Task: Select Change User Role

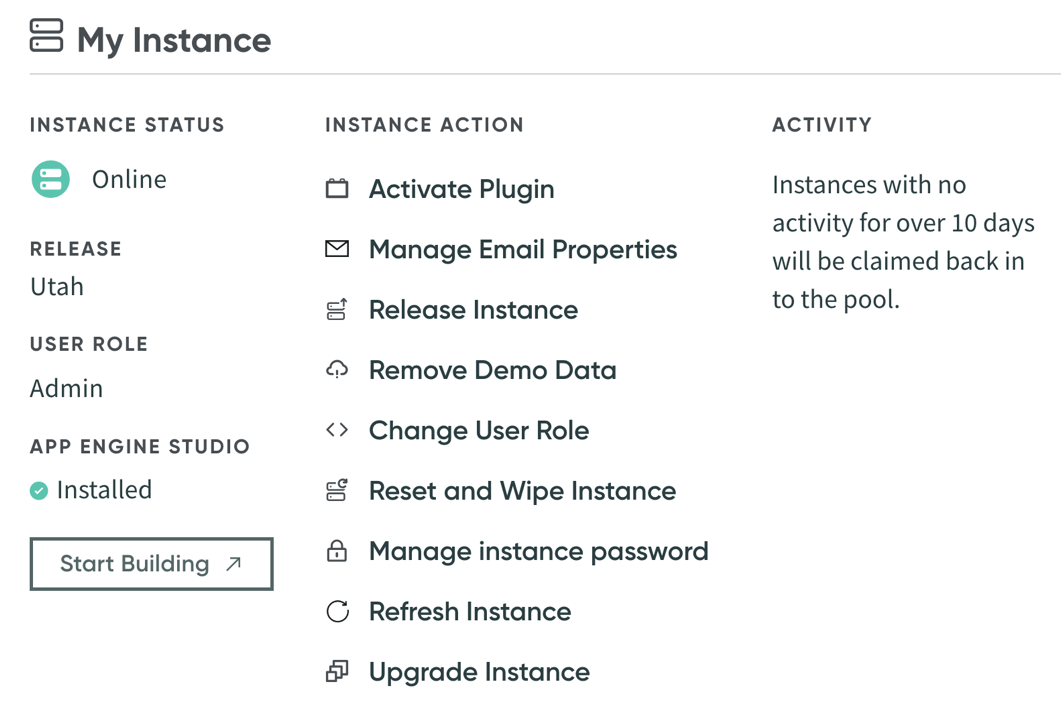Action: point(479,430)
